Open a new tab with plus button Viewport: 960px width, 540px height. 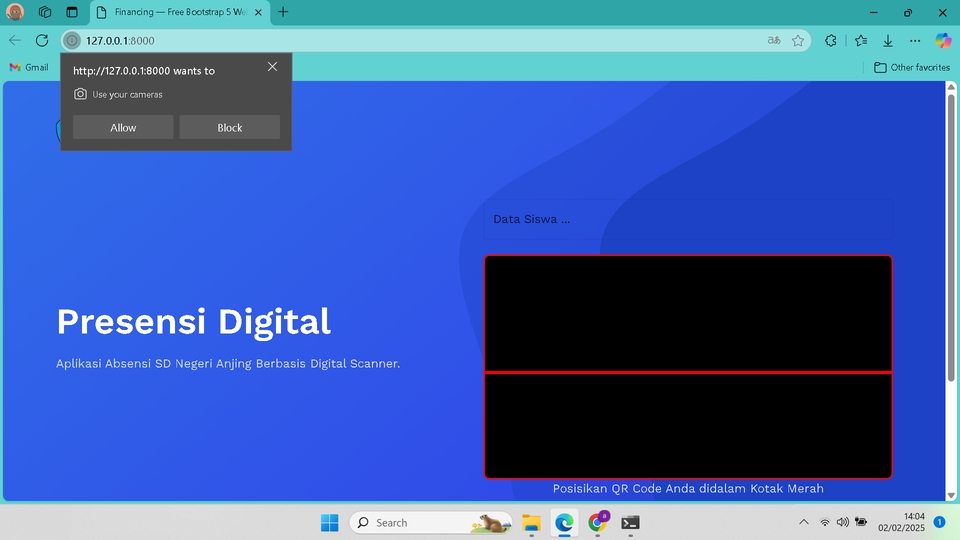pyautogui.click(x=283, y=12)
